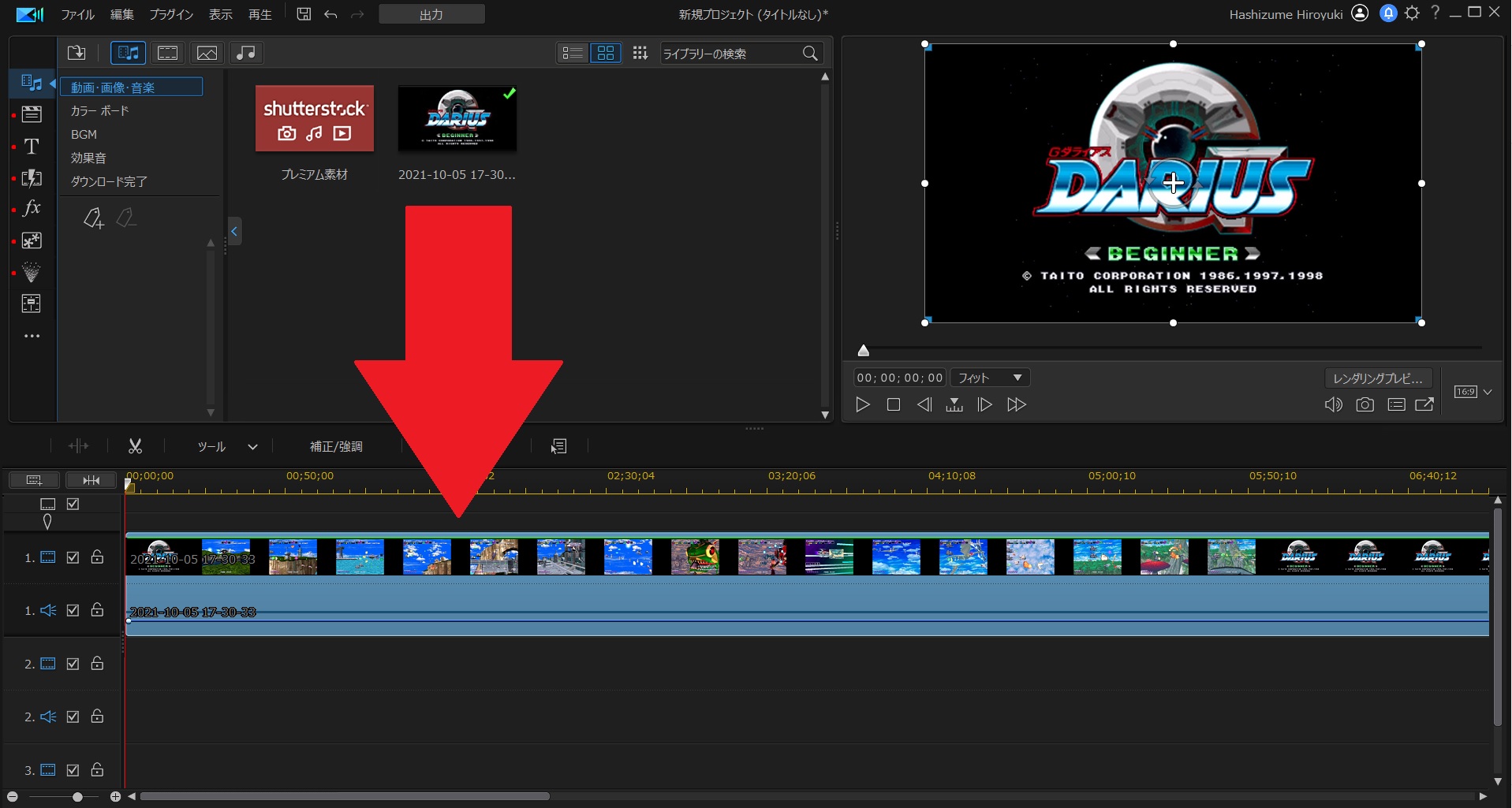Select the shutterstock プレミアム素材 thumbnail
The height and width of the screenshot is (808, 1512).
(x=315, y=118)
